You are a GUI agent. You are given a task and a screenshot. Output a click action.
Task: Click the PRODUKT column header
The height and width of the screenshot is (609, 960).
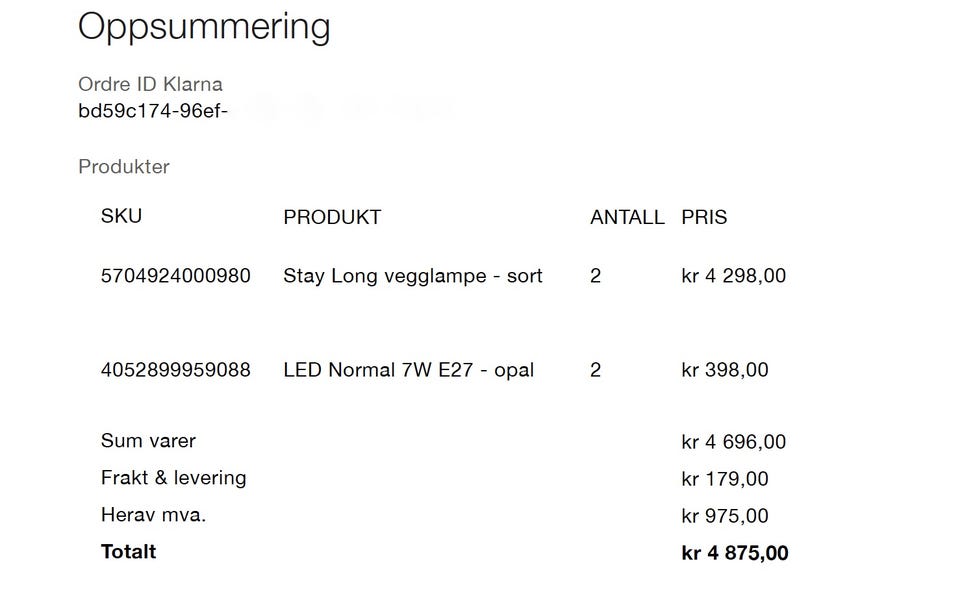(332, 217)
